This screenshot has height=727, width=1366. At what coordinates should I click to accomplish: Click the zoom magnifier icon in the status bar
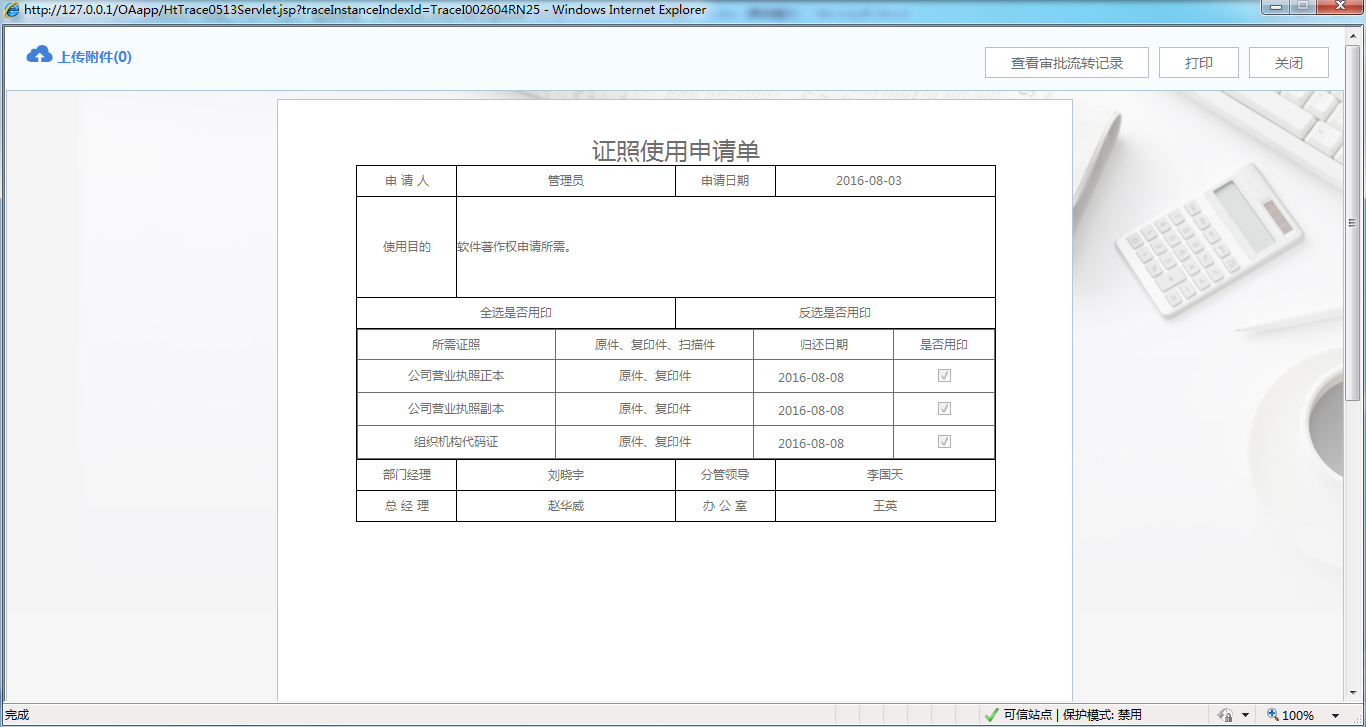(1274, 714)
